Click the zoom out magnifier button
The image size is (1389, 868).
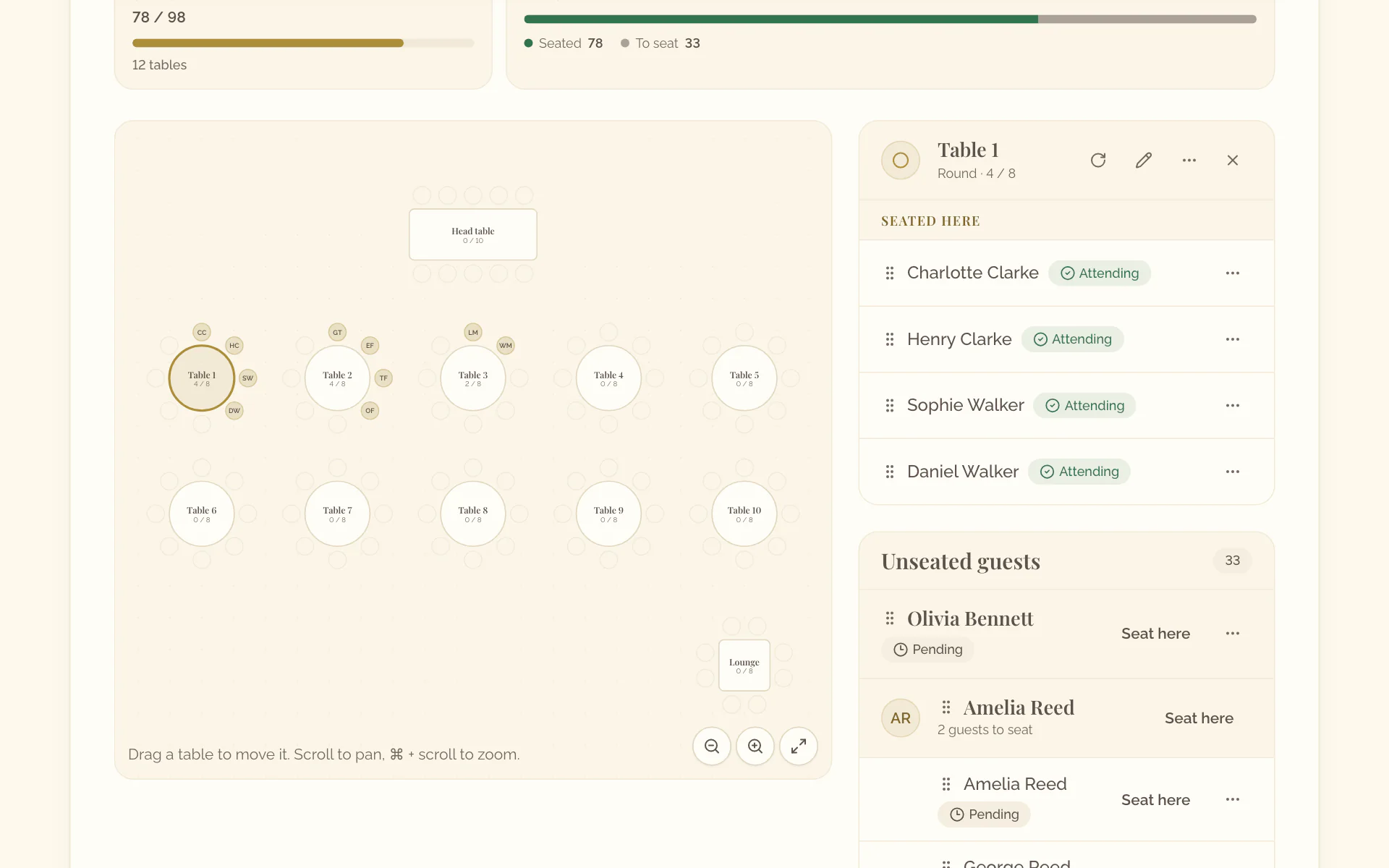pos(712,746)
